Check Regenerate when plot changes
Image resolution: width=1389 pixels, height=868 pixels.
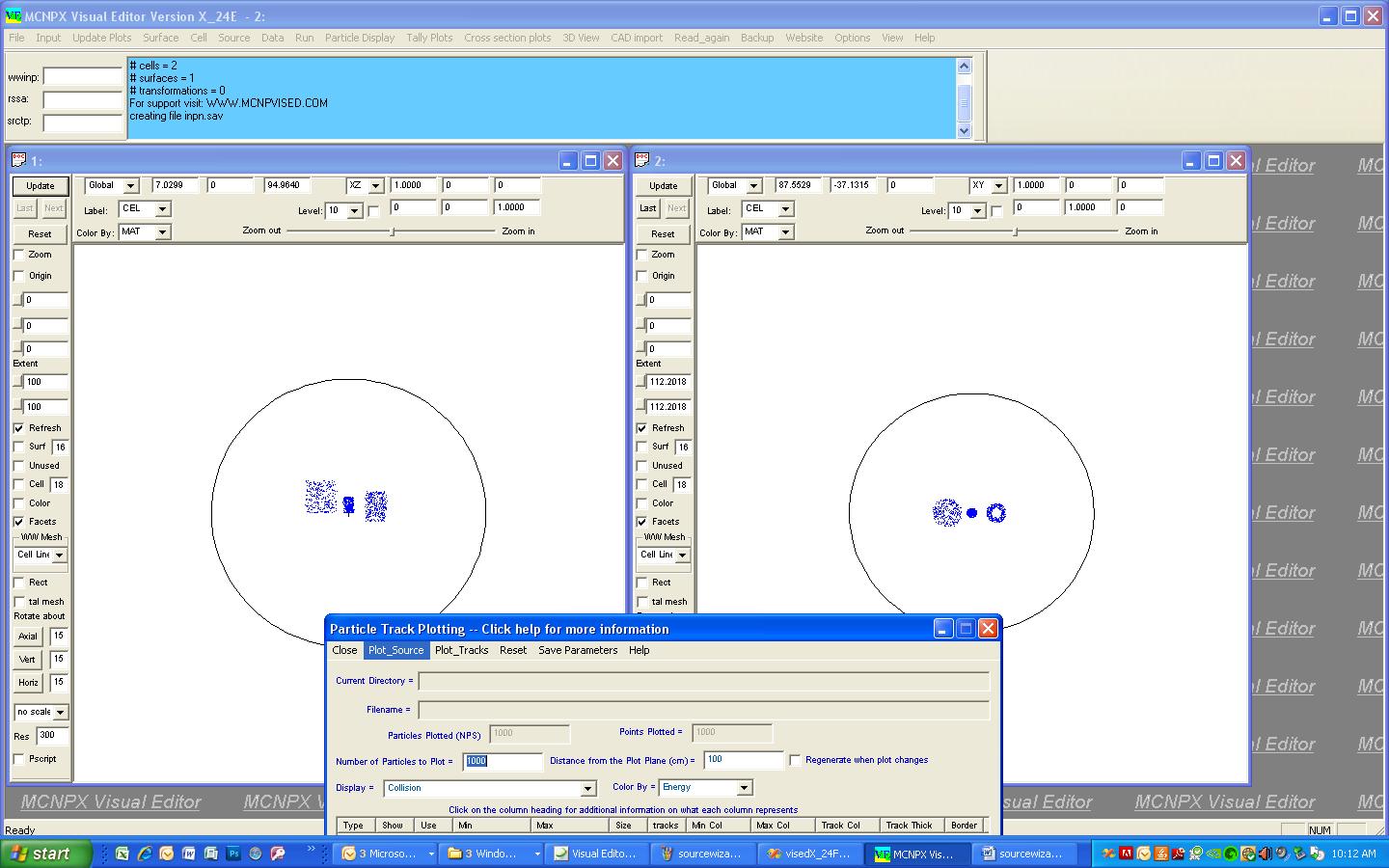(795, 760)
